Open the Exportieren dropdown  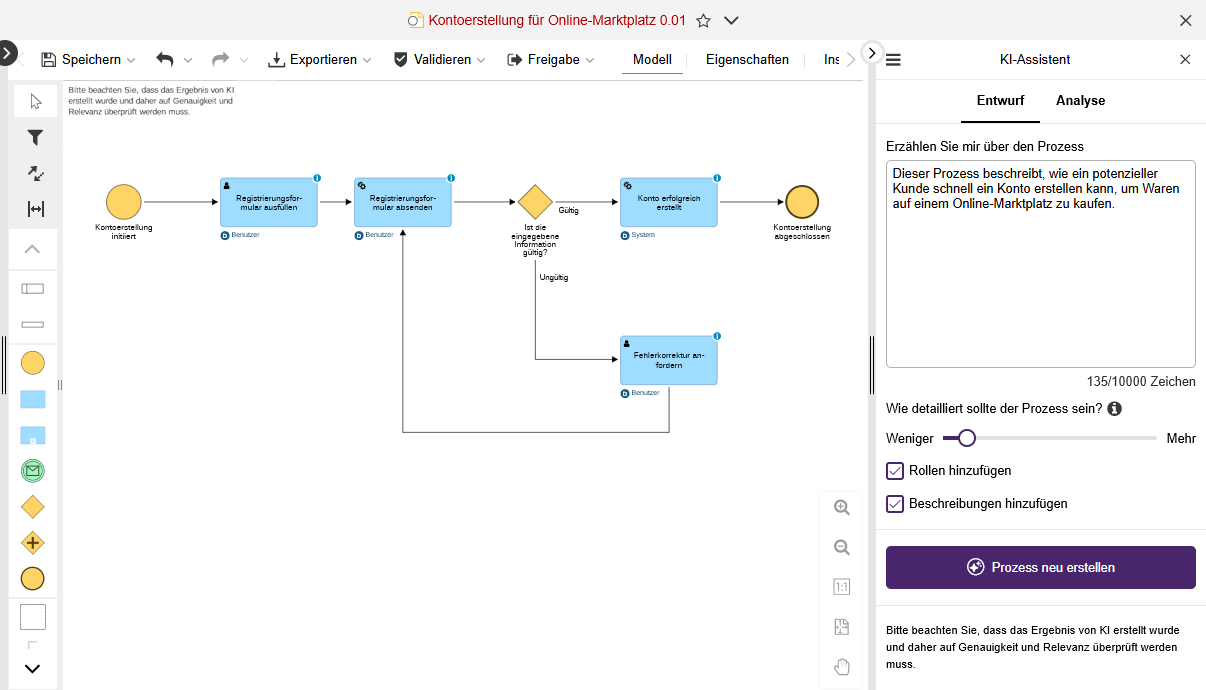point(320,60)
